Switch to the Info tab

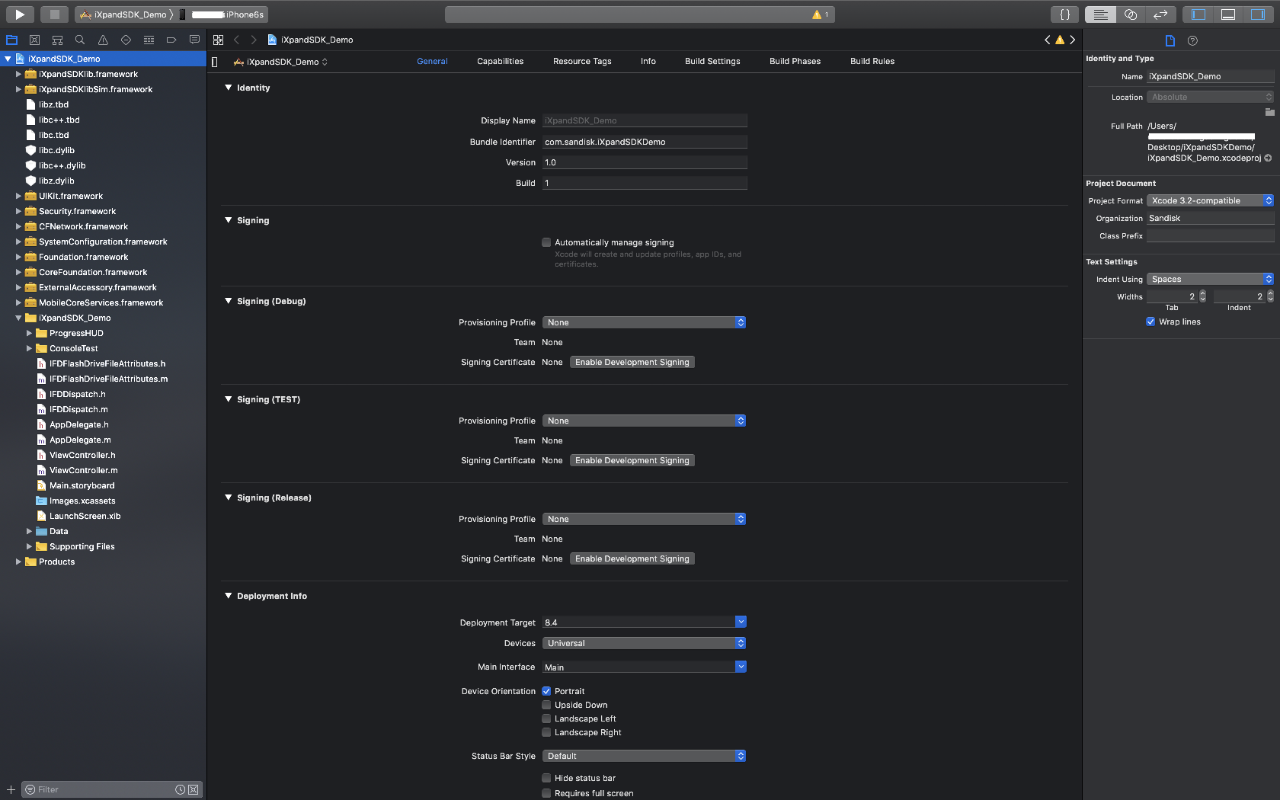click(x=648, y=61)
